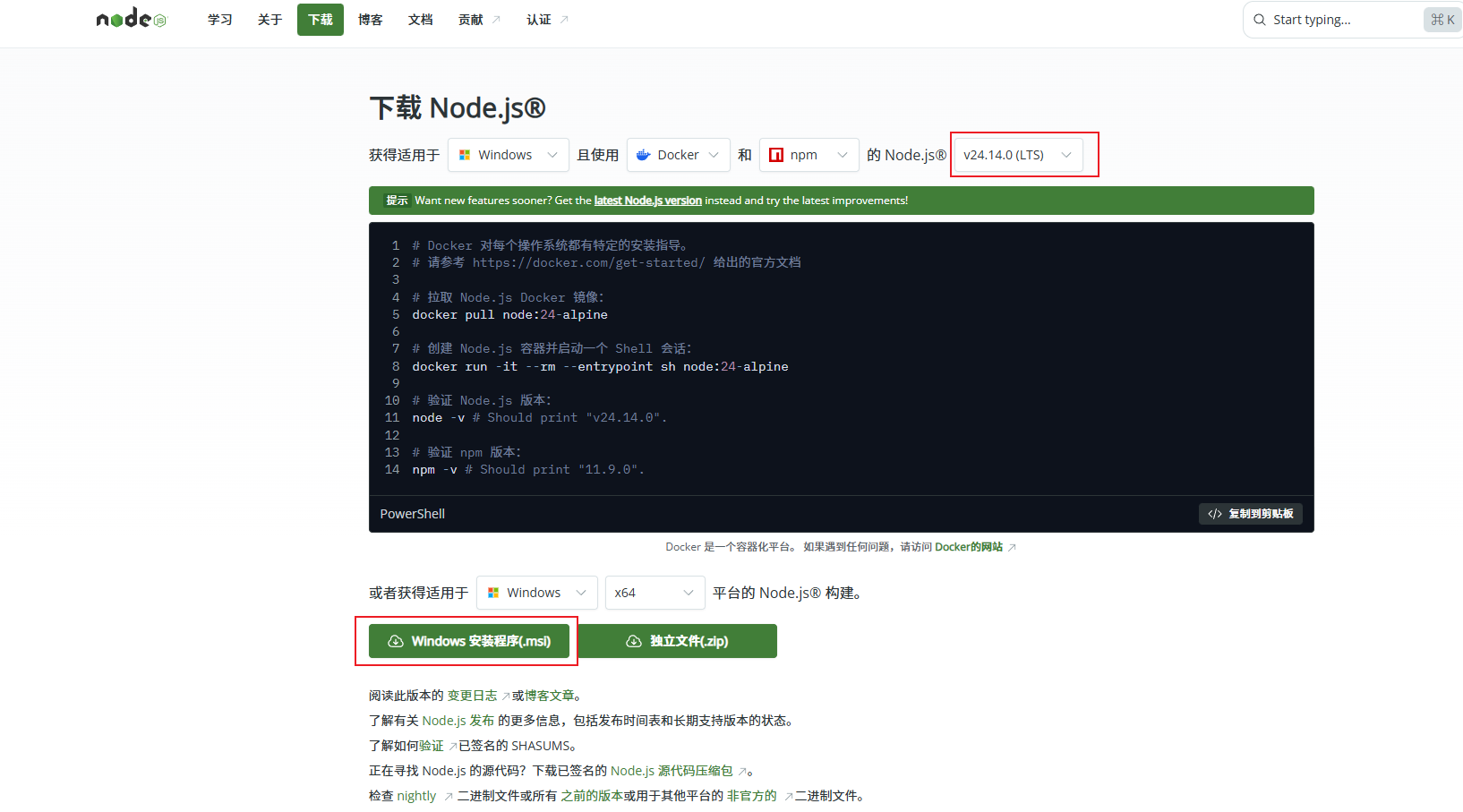Download the 独立文件(.zip)
The image size is (1463, 812).
point(677,641)
